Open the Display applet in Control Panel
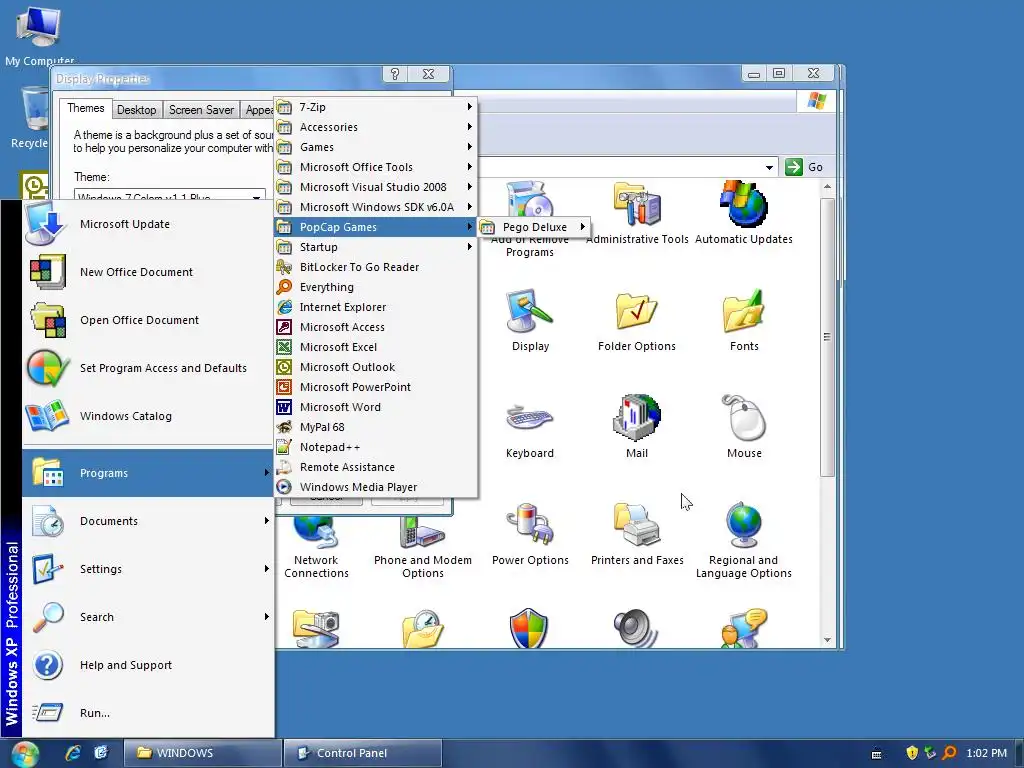The width and height of the screenshot is (1024, 768). (x=530, y=320)
